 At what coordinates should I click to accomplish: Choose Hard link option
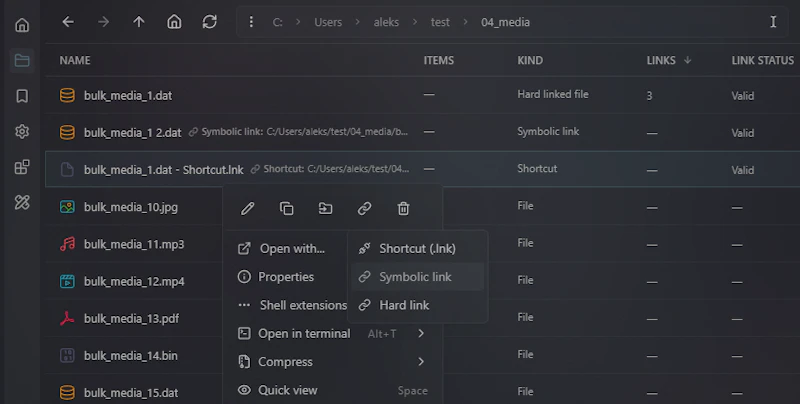point(417,305)
